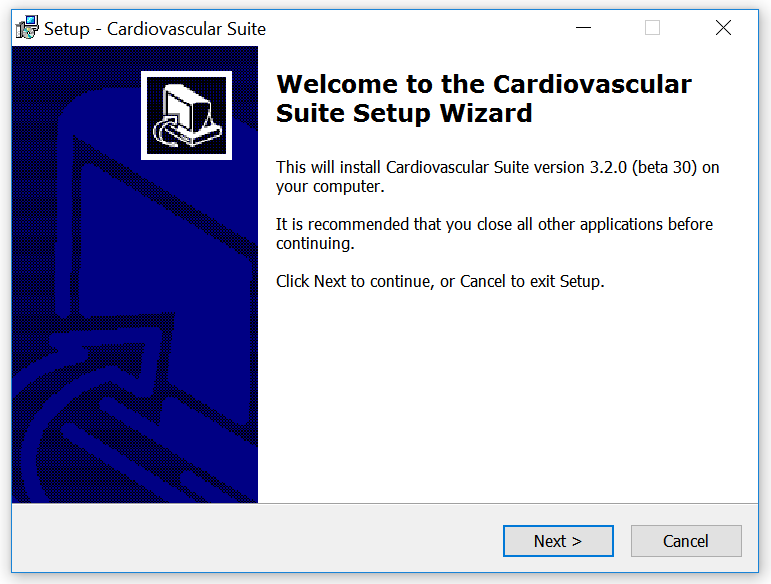Click the "your computer." text line

[x=330, y=186]
